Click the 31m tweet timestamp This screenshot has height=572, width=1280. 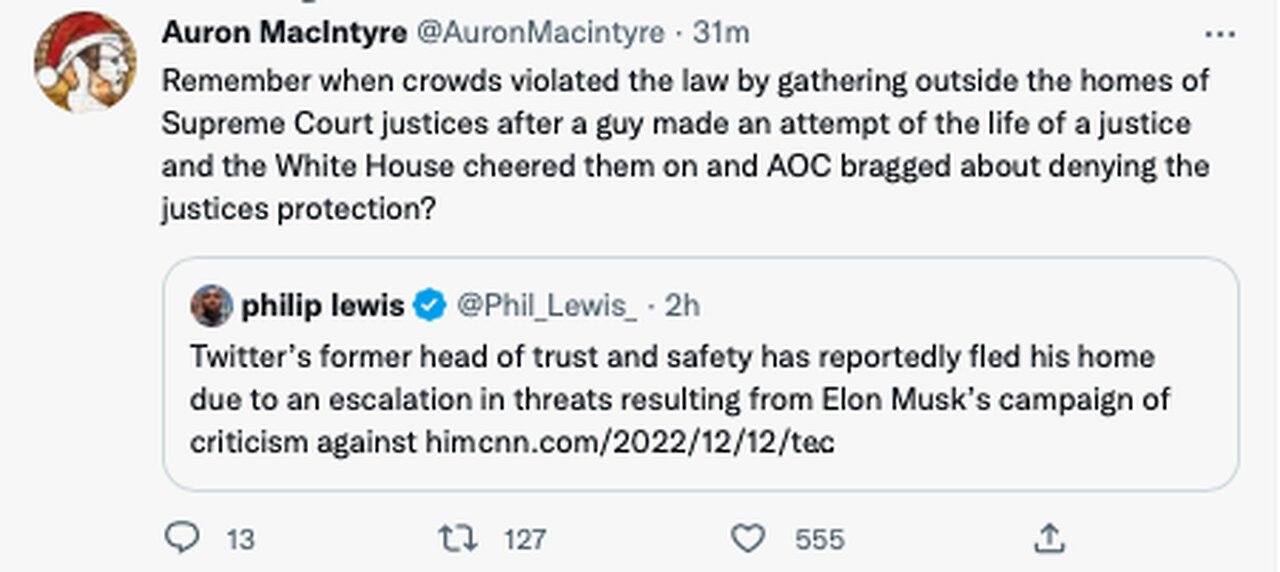tap(721, 33)
